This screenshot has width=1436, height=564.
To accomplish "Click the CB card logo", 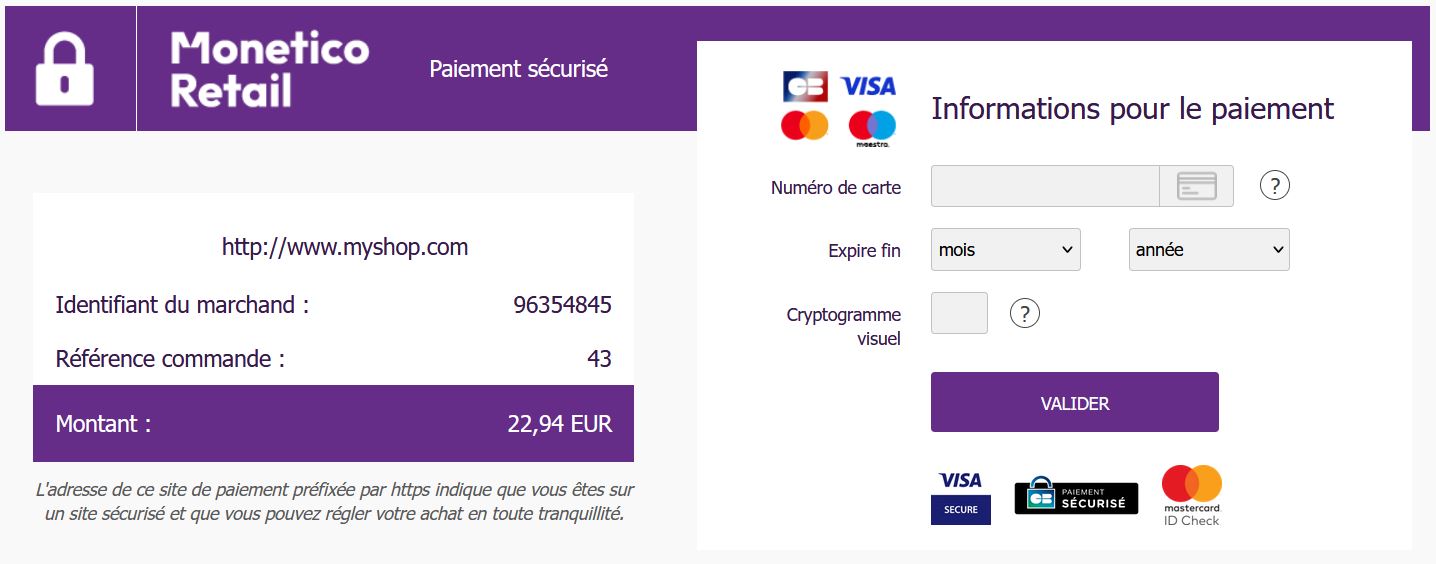I will point(805,87).
